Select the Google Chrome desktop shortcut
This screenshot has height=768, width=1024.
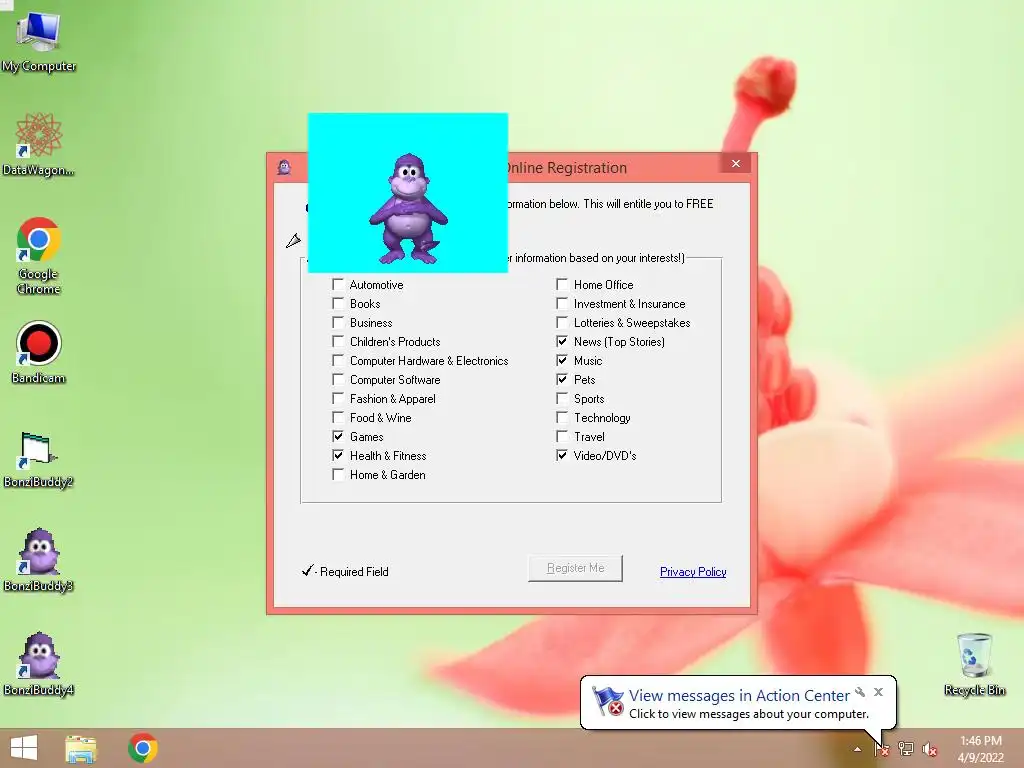[x=39, y=255]
